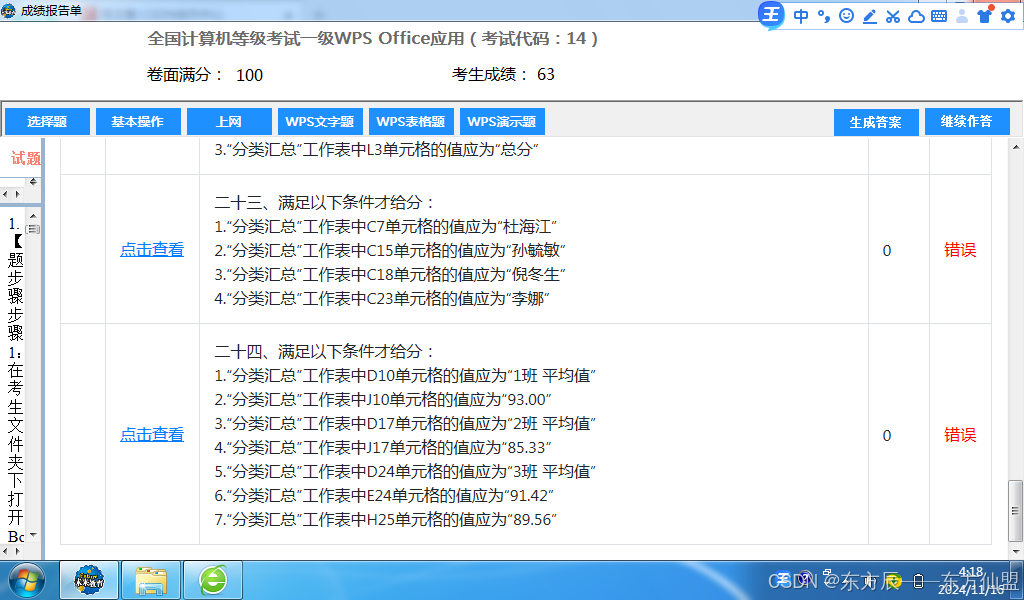Open handwriting pen input icon

[x=870, y=16]
